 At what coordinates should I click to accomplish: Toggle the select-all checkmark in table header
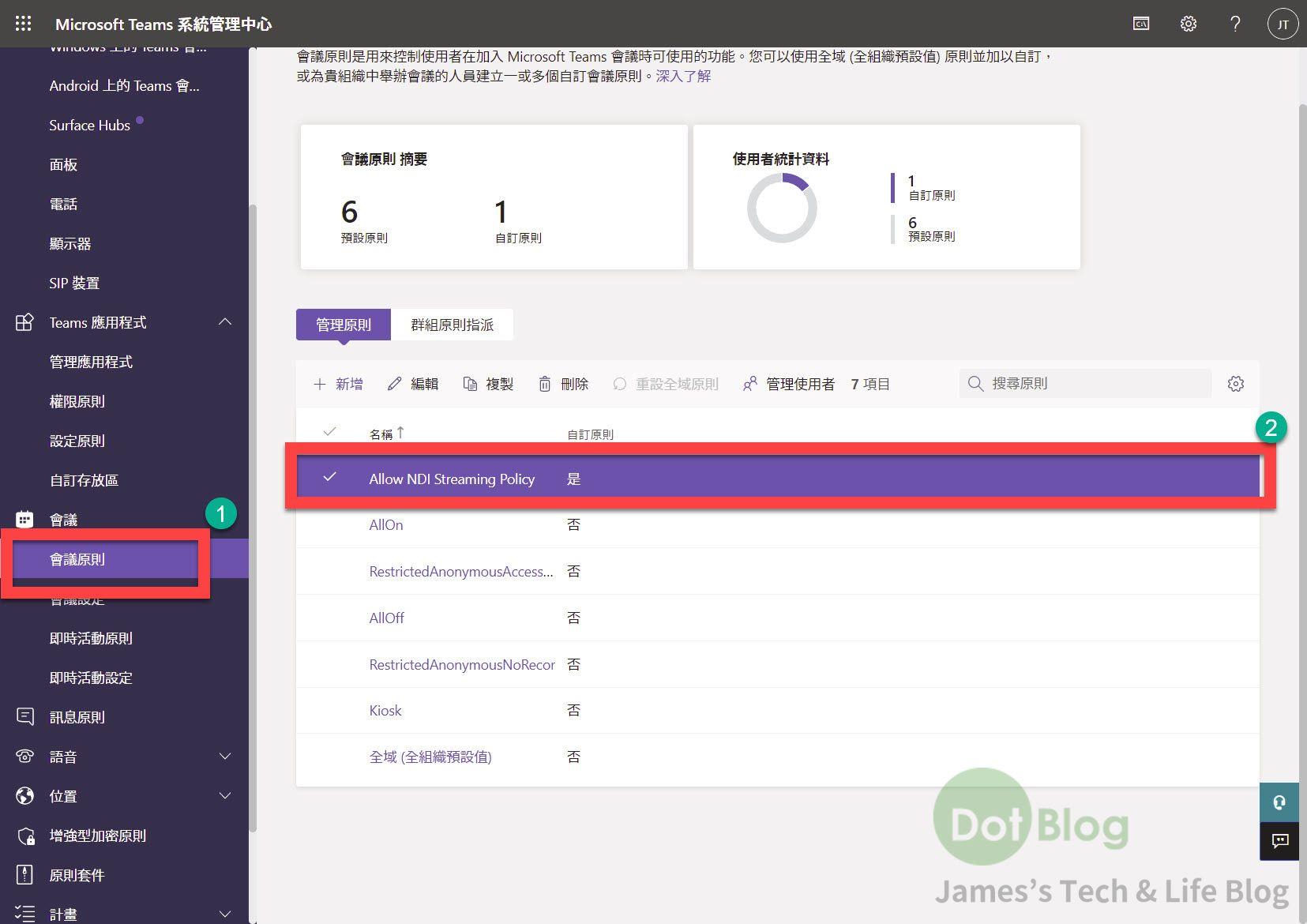[330, 432]
